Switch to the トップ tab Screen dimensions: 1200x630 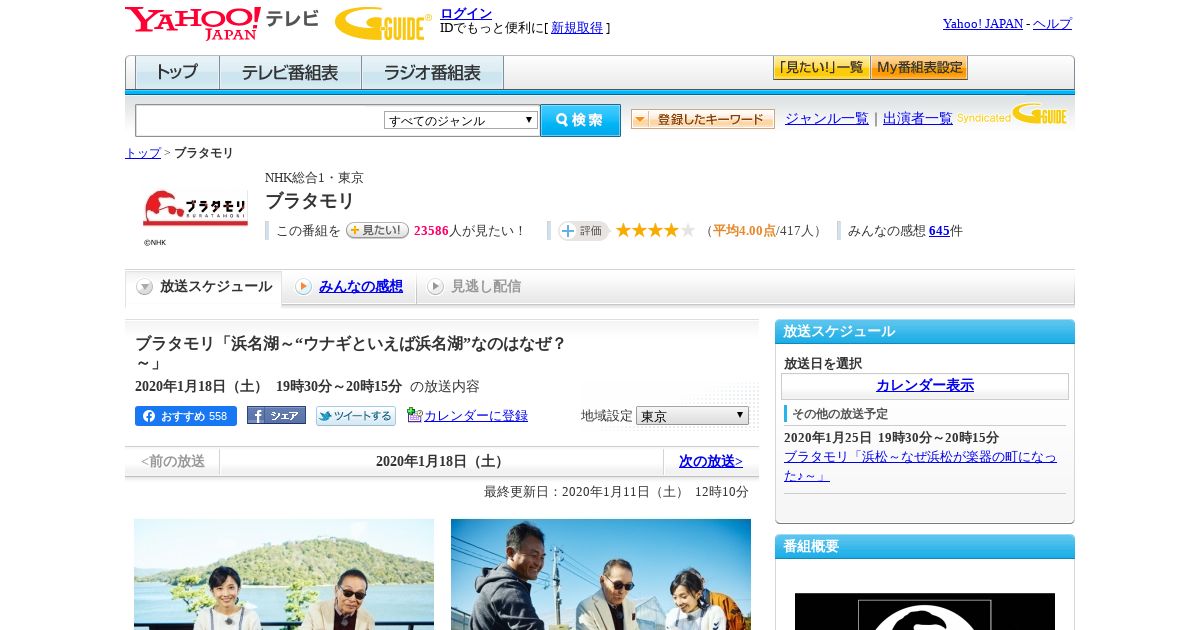point(177,72)
